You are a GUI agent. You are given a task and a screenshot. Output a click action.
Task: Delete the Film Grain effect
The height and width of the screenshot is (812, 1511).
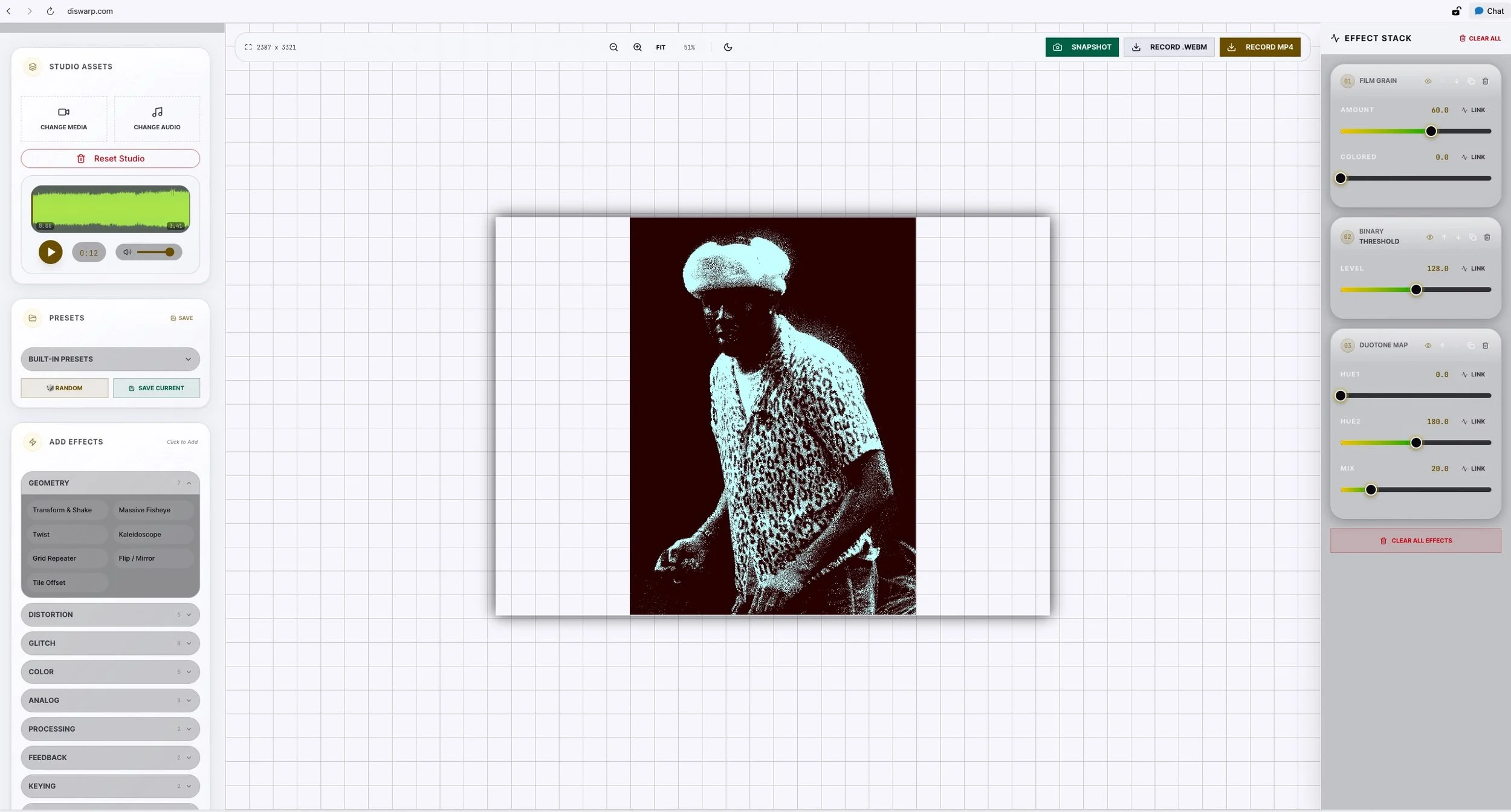pyautogui.click(x=1485, y=81)
